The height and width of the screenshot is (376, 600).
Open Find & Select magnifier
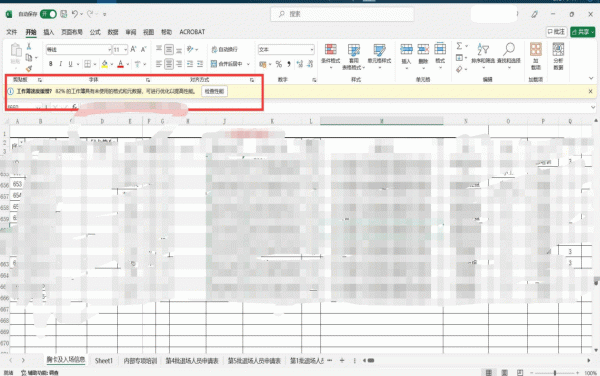click(x=509, y=56)
